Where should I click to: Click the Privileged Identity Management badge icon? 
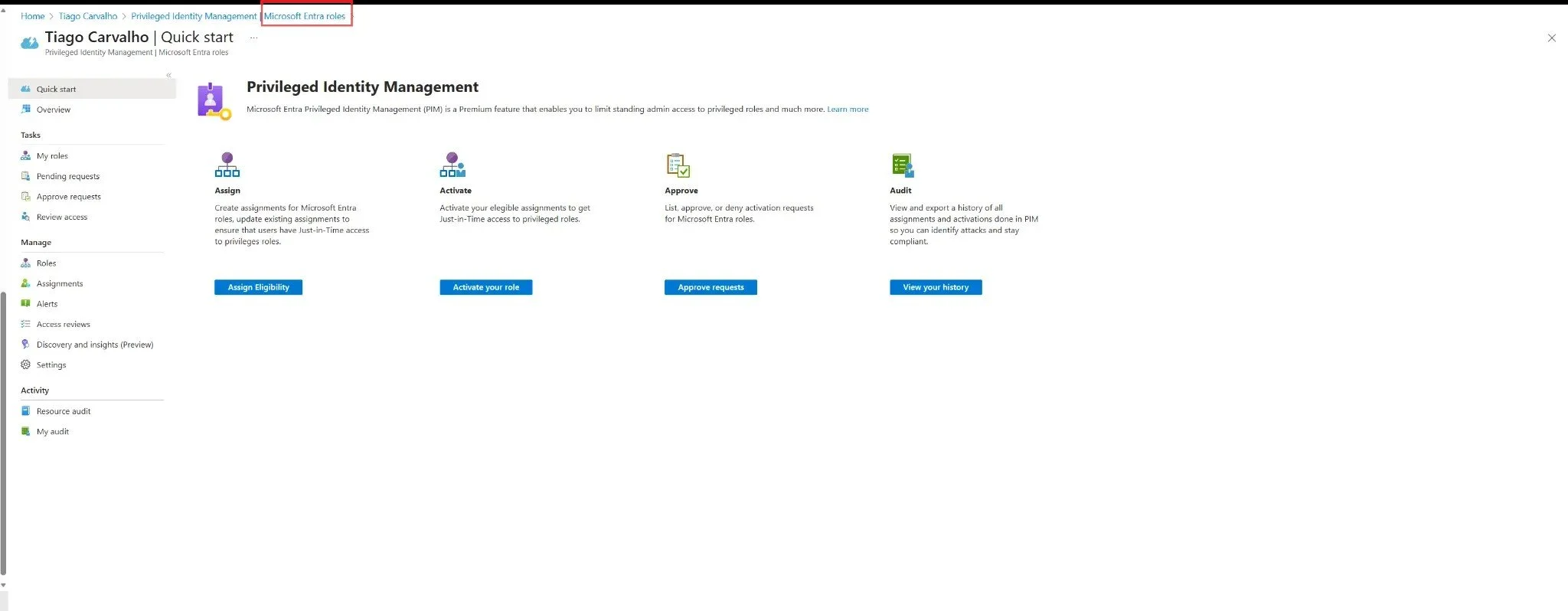pyautogui.click(x=214, y=101)
